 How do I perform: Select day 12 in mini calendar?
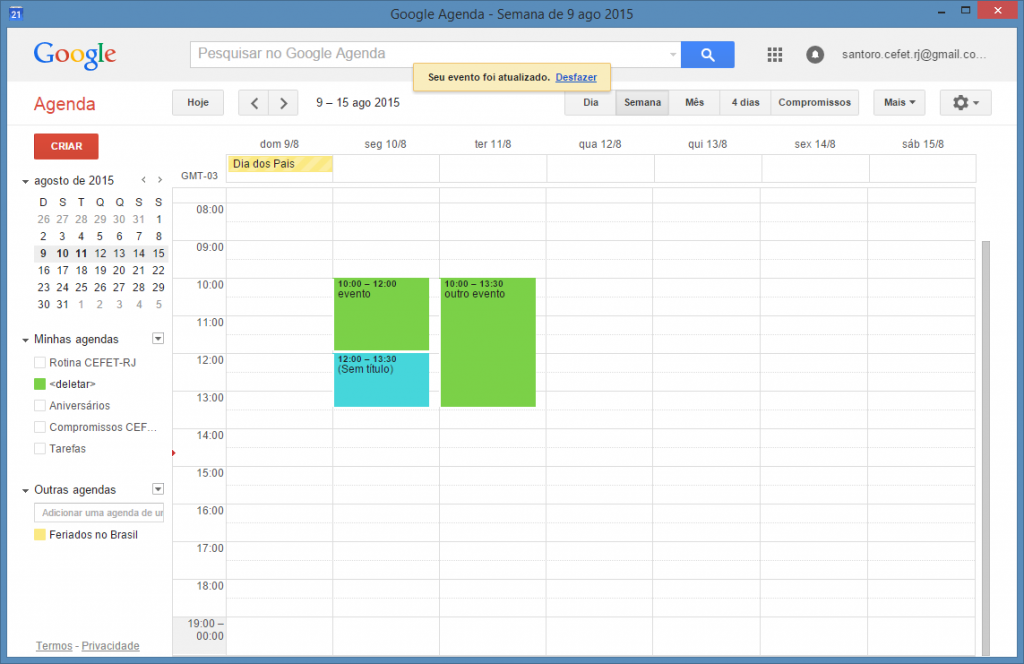(x=100, y=253)
